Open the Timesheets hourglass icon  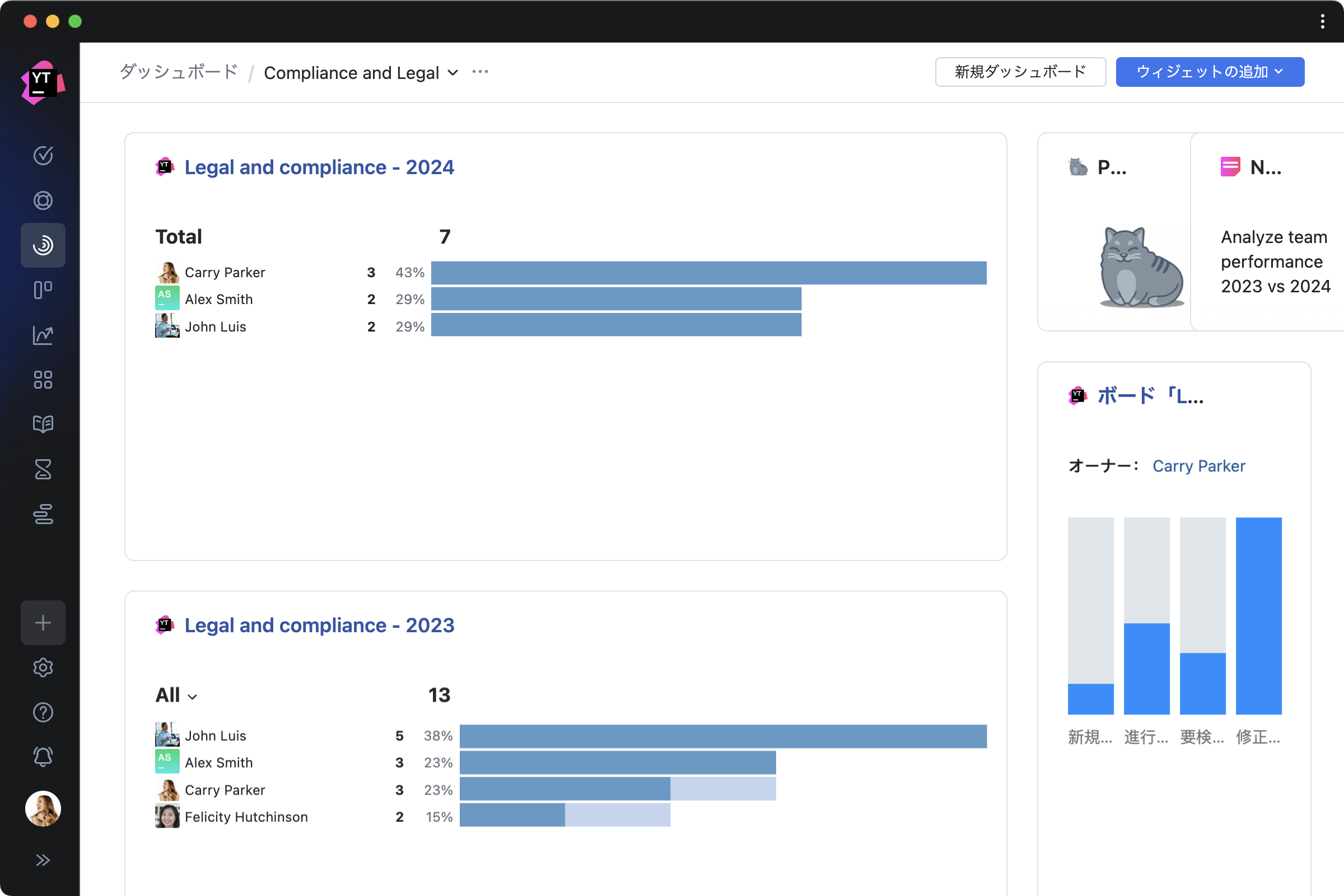pyautogui.click(x=43, y=469)
